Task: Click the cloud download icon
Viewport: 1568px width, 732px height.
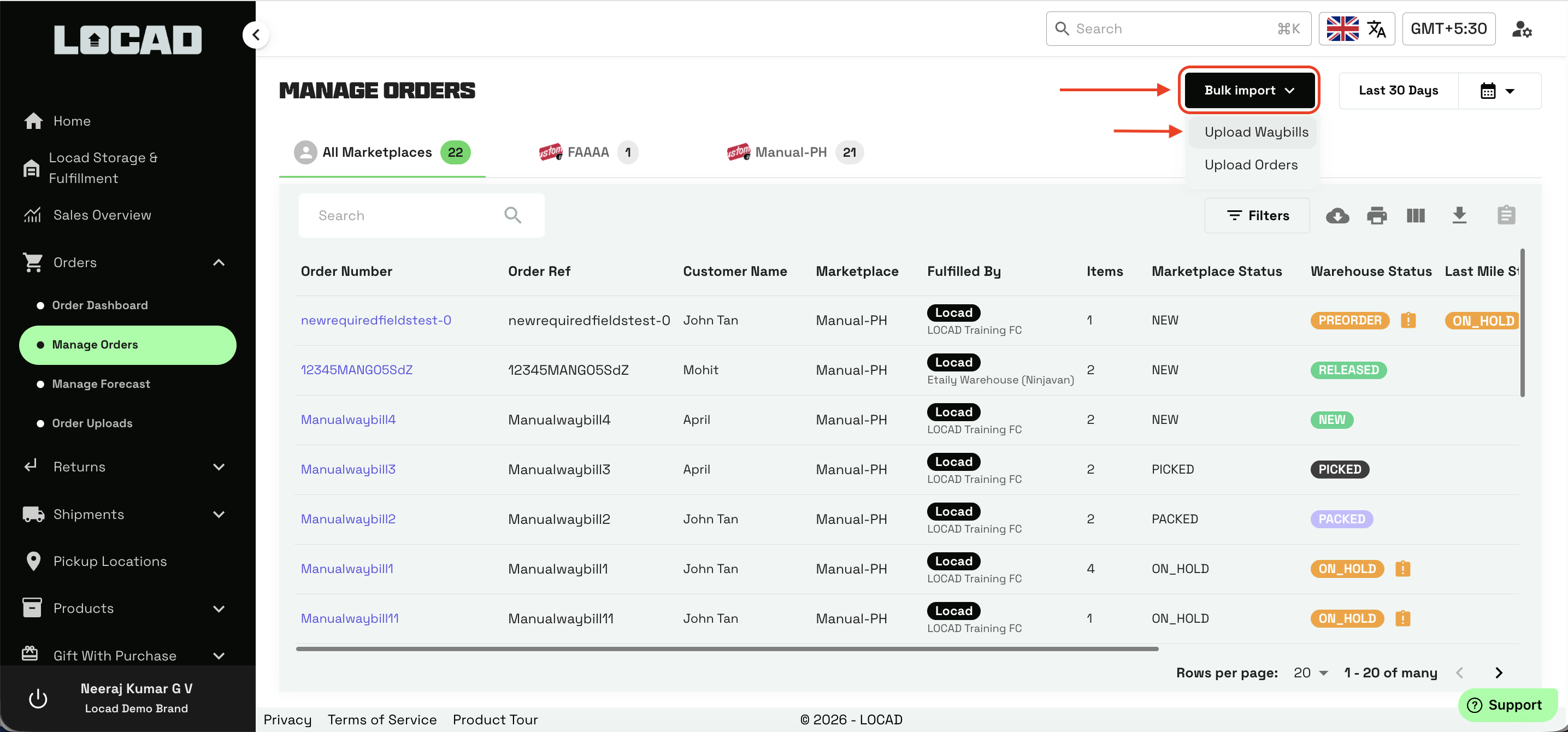Action: coord(1337,215)
